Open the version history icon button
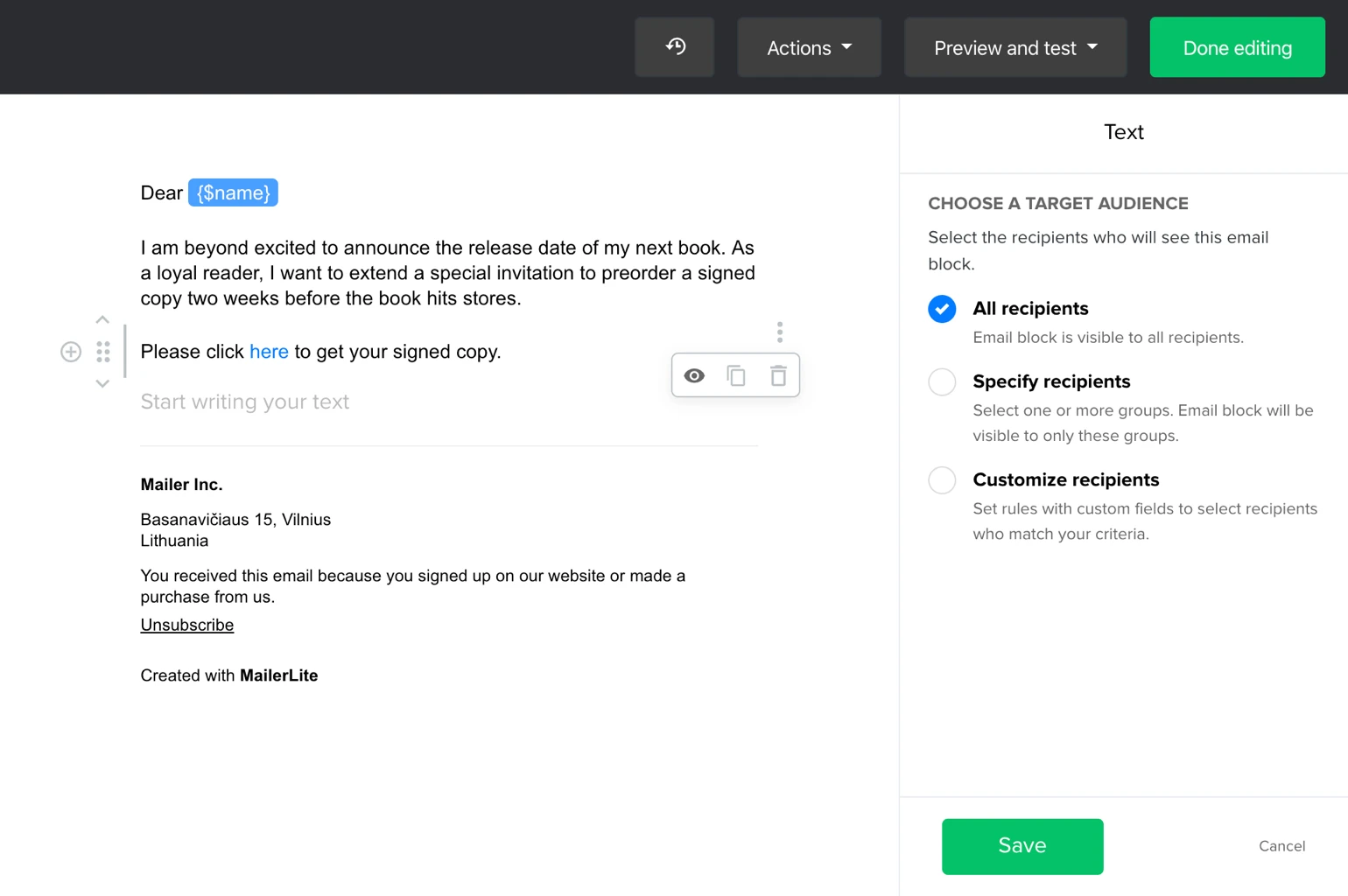The width and height of the screenshot is (1348, 896). [675, 47]
